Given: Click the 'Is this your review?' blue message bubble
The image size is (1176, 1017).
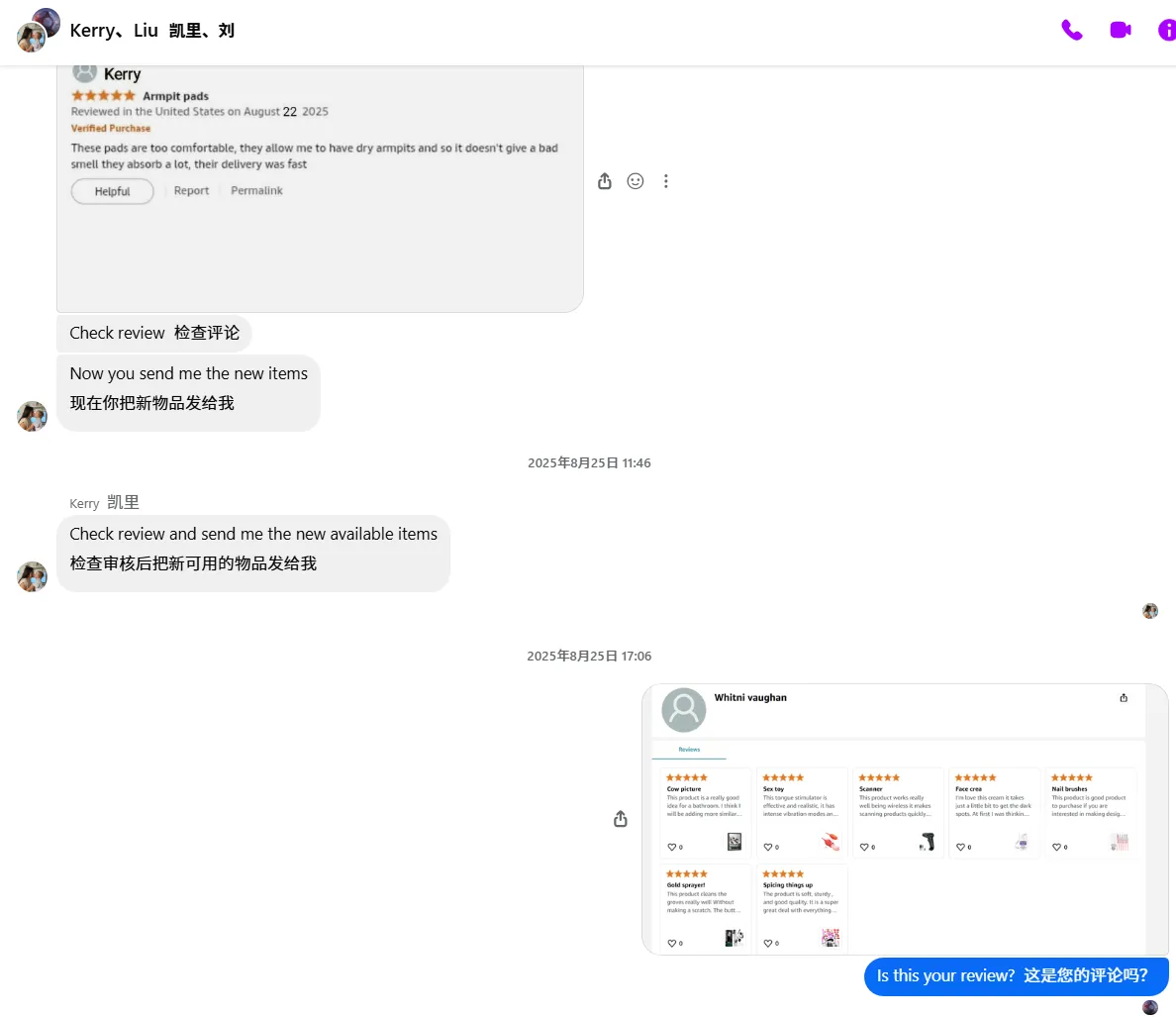Looking at the screenshot, I should [x=1017, y=976].
